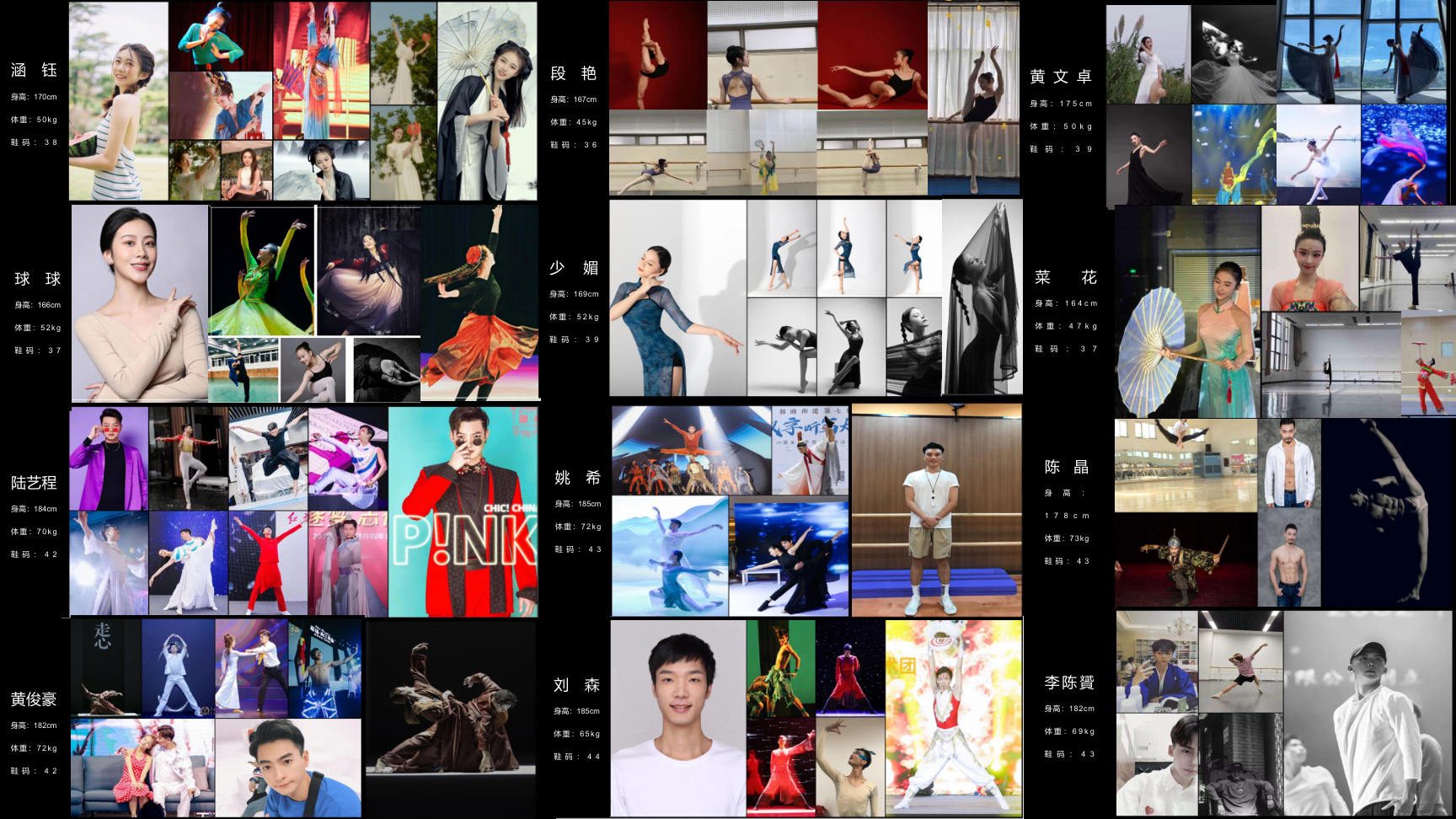
Task: Click 刘森's shoe size 44
Action: pos(593,757)
